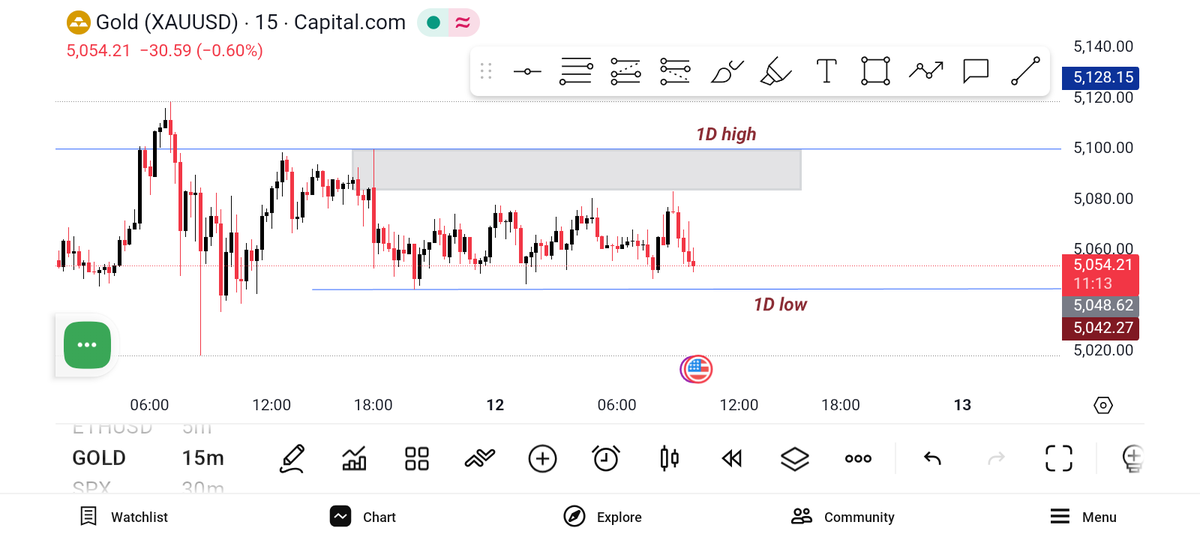Click the 18:00 label before date 12
This screenshot has width=1200, height=540.
click(373, 405)
